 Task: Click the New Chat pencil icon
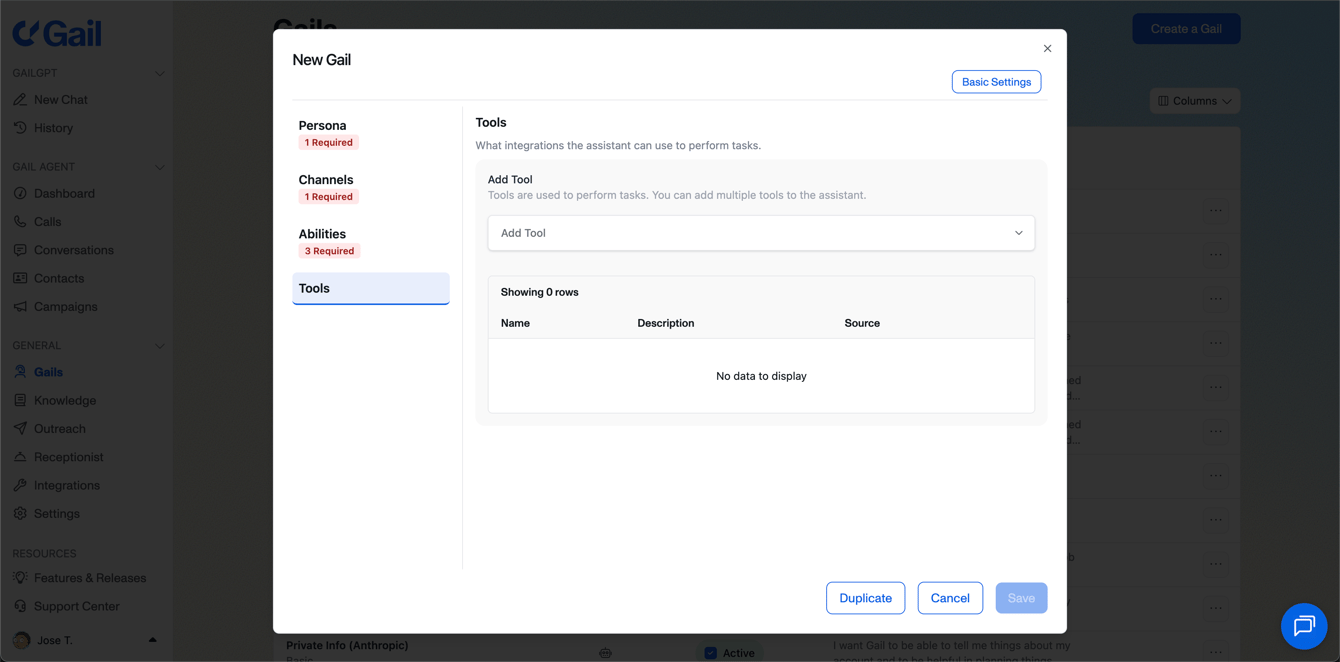20,100
